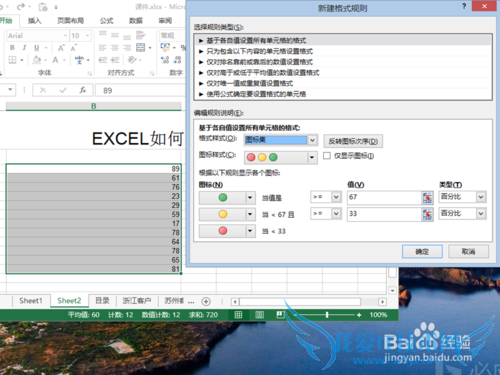Toggle Italic formatting in the ribbon
This screenshot has width=500, height=375.
click(24, 48)
